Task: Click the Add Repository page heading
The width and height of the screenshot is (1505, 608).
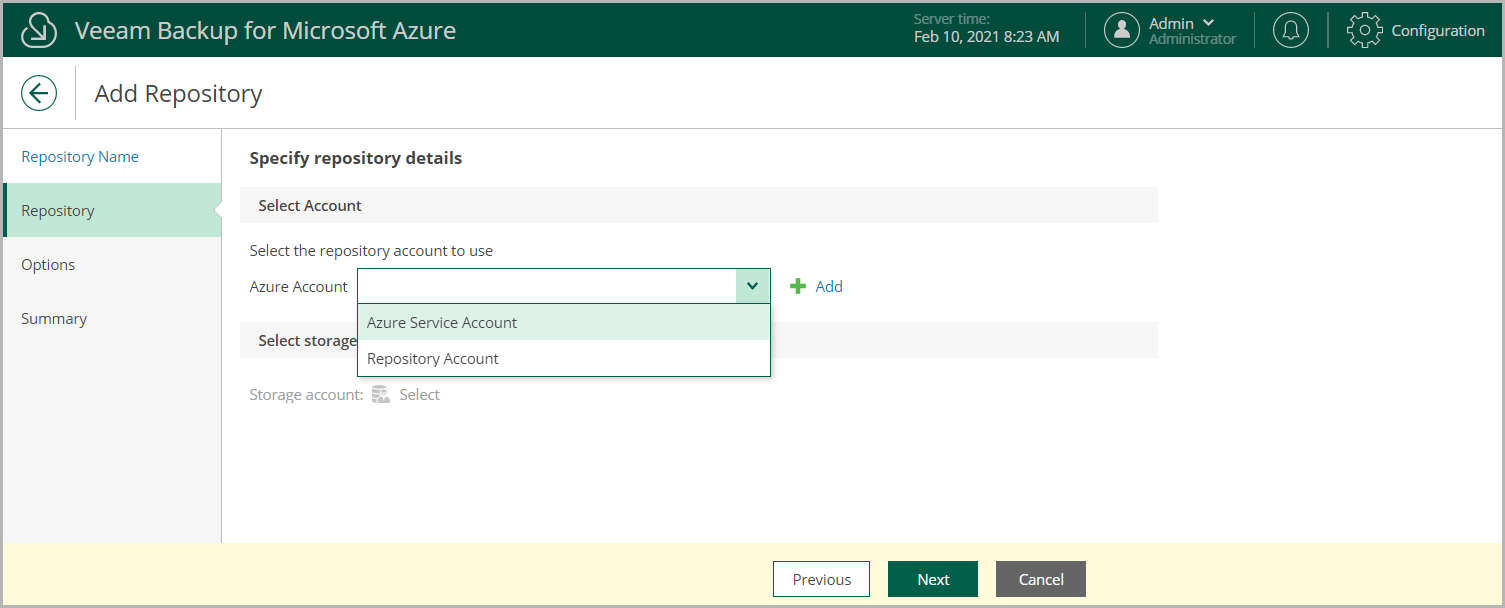Action: (178, 94)
